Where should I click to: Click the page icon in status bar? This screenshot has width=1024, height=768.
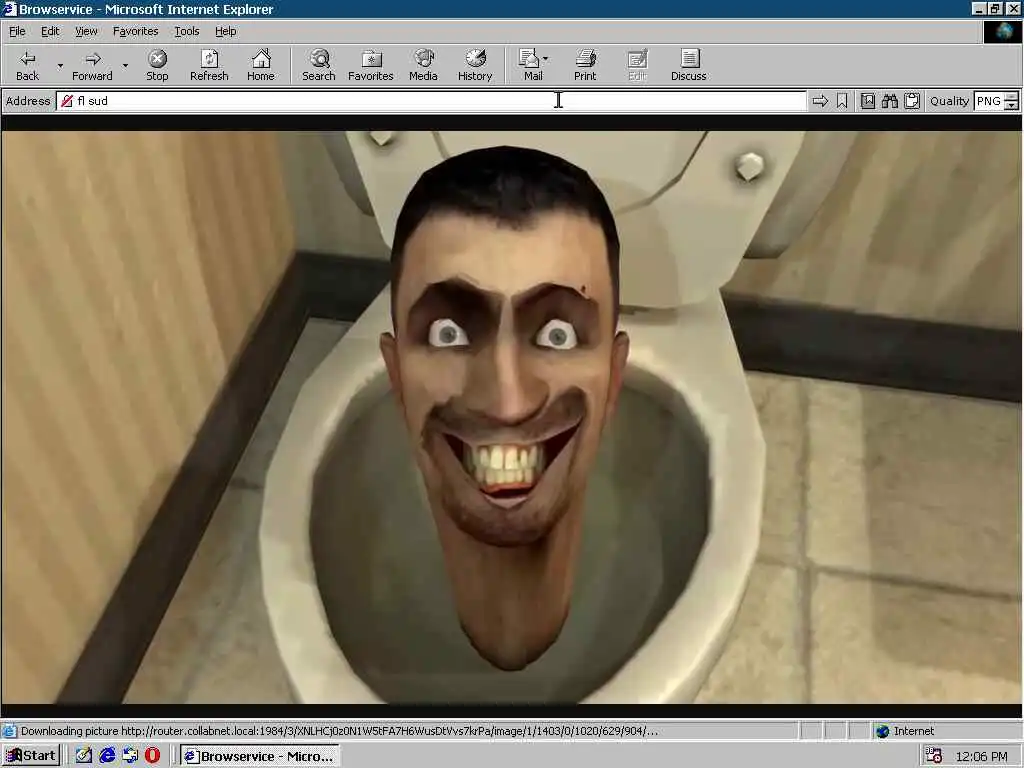pyautogui.click(x=9, y=731)
